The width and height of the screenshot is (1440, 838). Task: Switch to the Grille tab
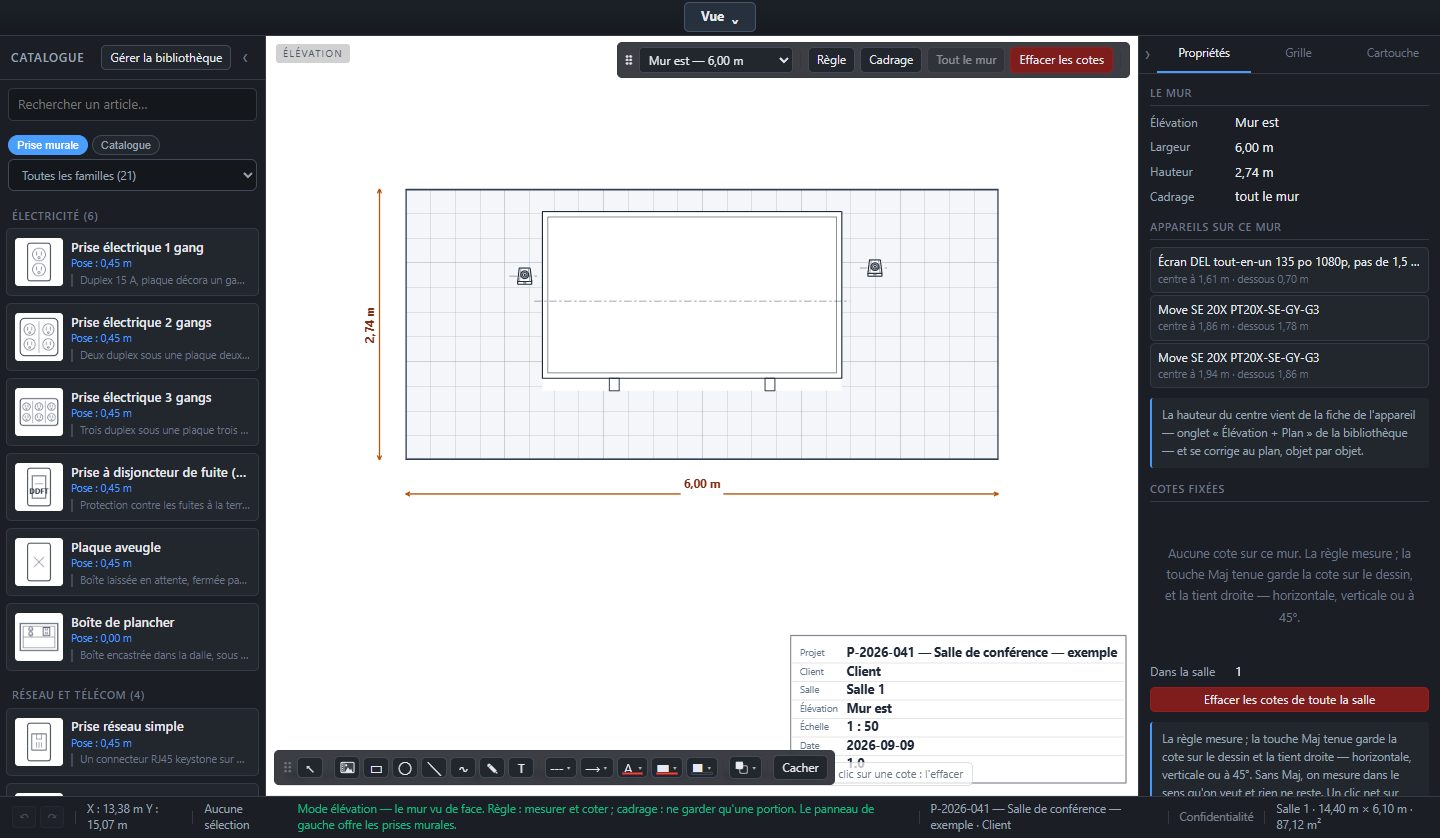coord(1298,53)
